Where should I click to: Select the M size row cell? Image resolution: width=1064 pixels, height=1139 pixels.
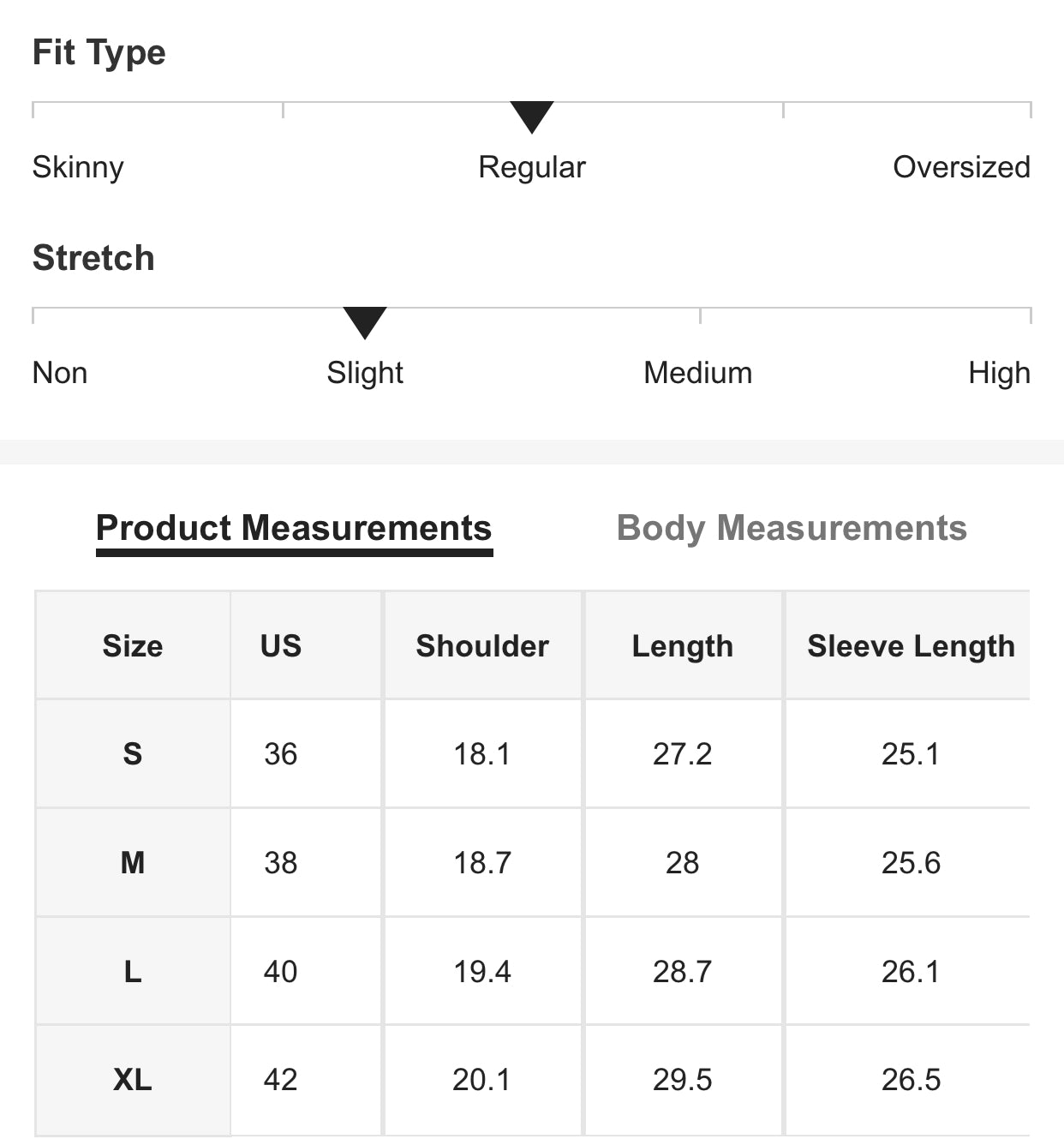click(133, 862)
